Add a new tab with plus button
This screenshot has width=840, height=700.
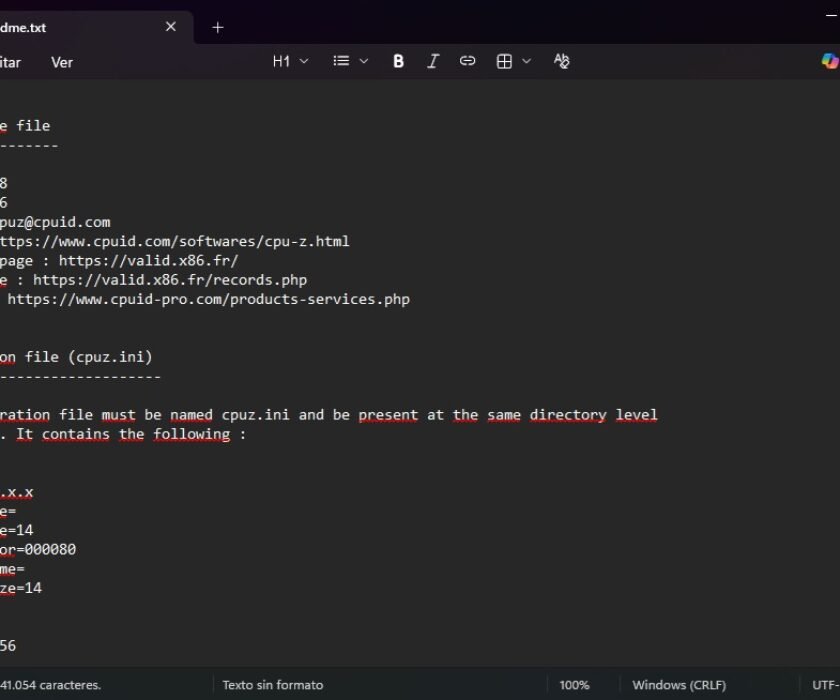click(218, 27)
